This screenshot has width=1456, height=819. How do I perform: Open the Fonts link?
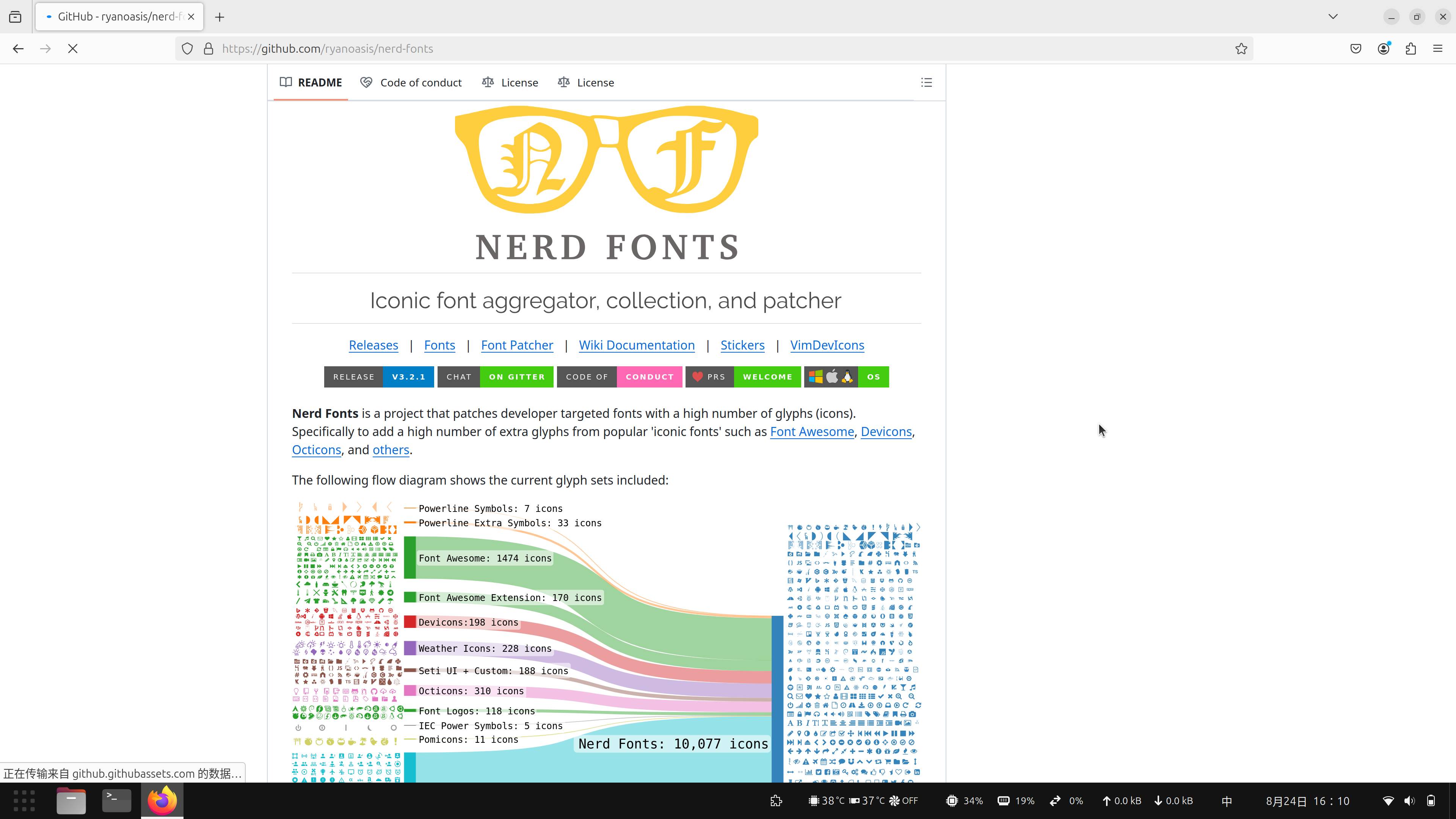coord(440,345)
